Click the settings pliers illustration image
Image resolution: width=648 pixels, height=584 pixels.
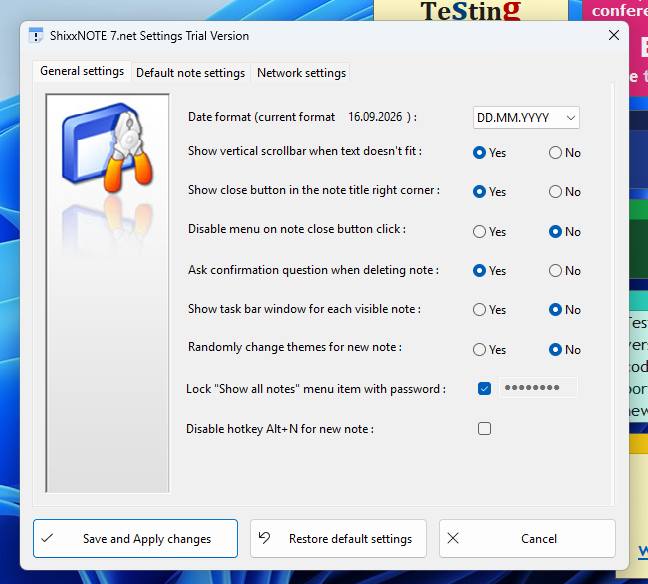[107, 149]
